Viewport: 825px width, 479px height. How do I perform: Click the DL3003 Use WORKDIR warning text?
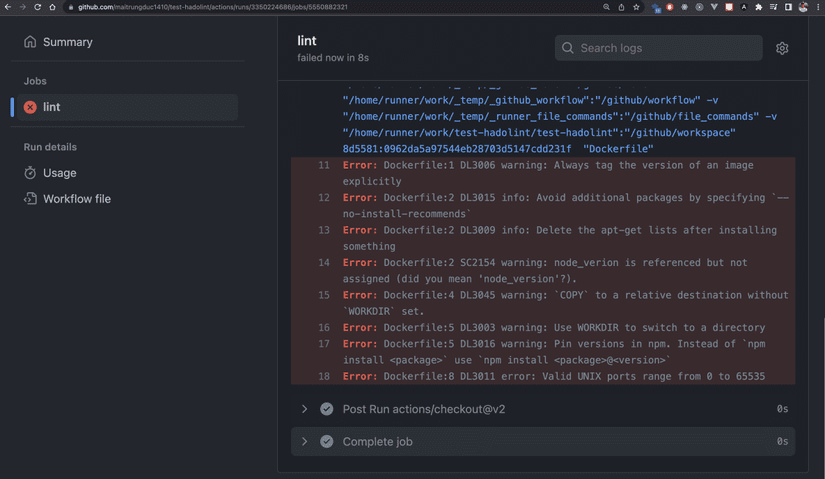554,327
